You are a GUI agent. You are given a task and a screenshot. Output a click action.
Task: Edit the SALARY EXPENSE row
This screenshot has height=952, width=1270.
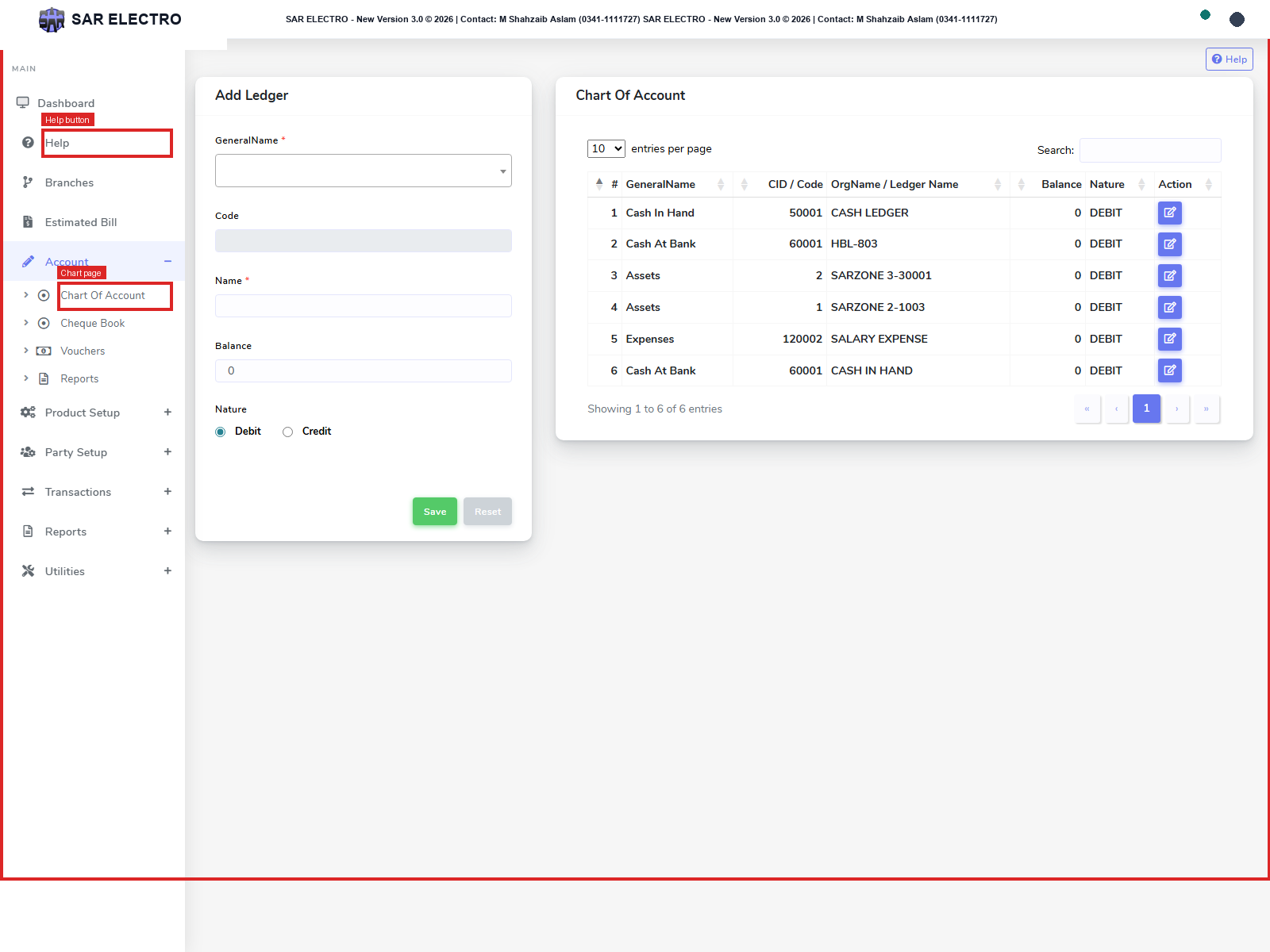pos(1169,339)
